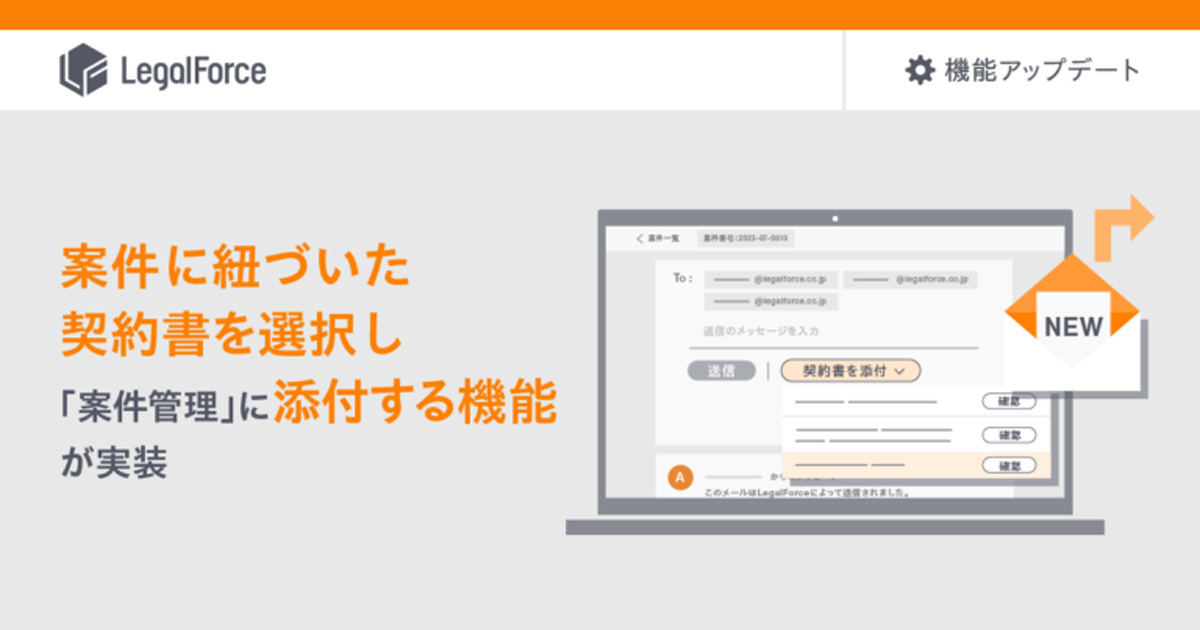The height and width of the screenshot is (630, 1200).
Task: Click the LegalForce logo icon
Action: coord(83,70)
